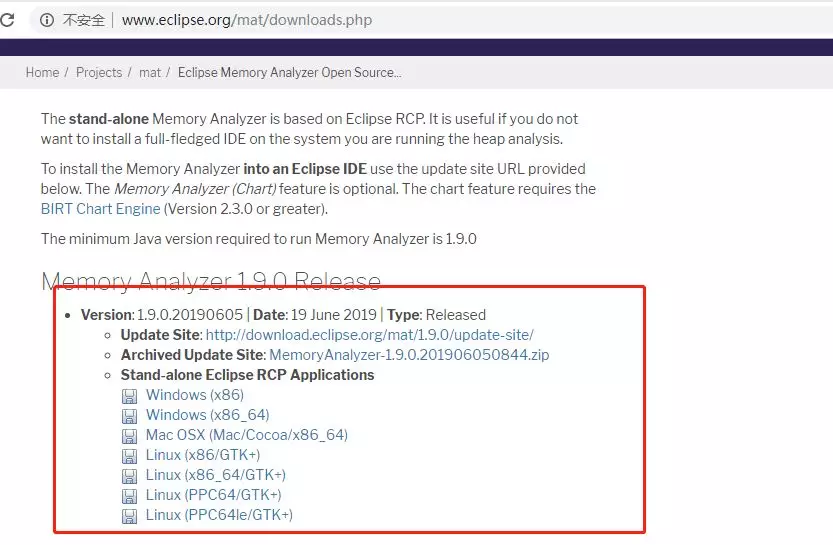Viewport: 833px width, 545px height.
Task: Click the disk icon beside Linux (PPC64/GTK+)
Action: (129, 496)
